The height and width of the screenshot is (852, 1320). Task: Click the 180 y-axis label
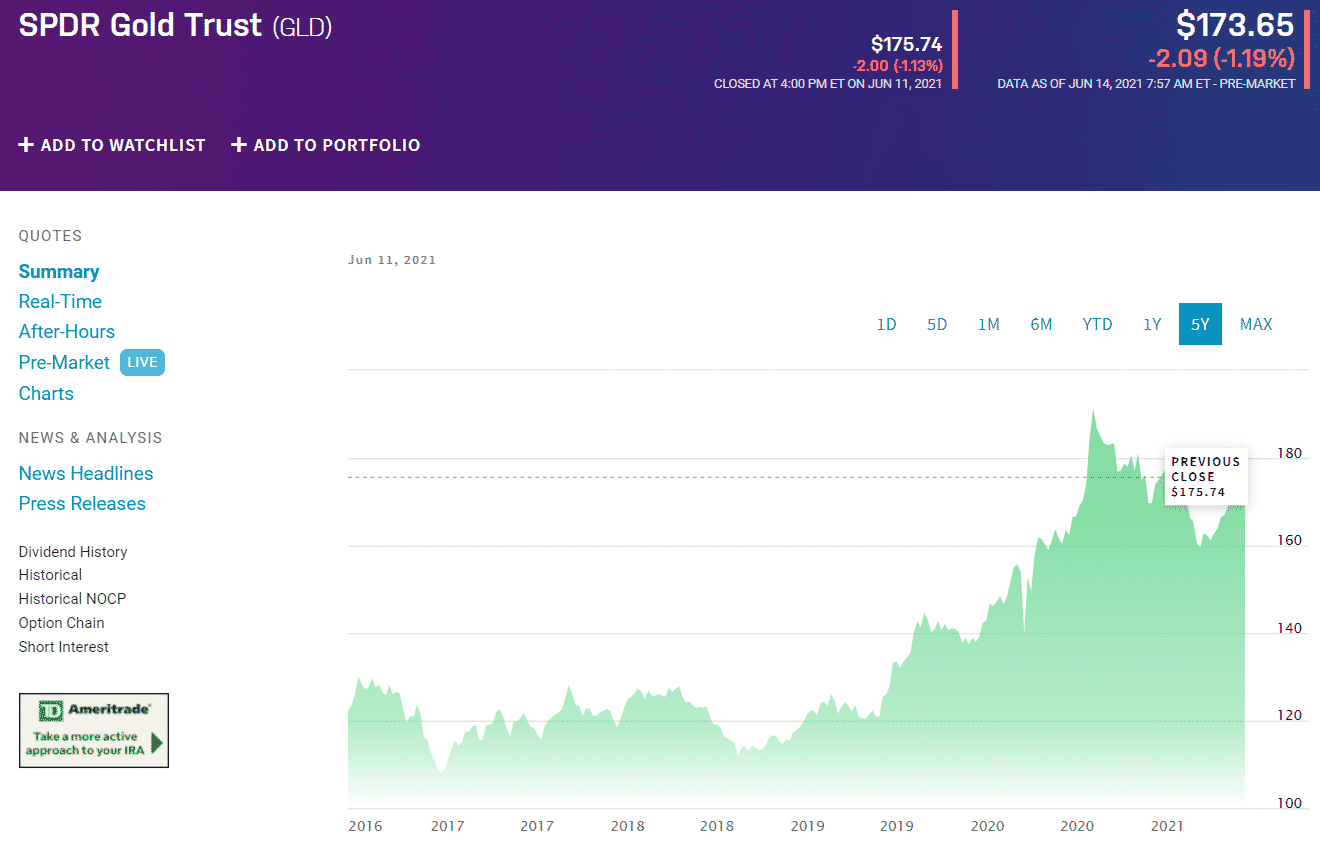tap(1290, 454)
